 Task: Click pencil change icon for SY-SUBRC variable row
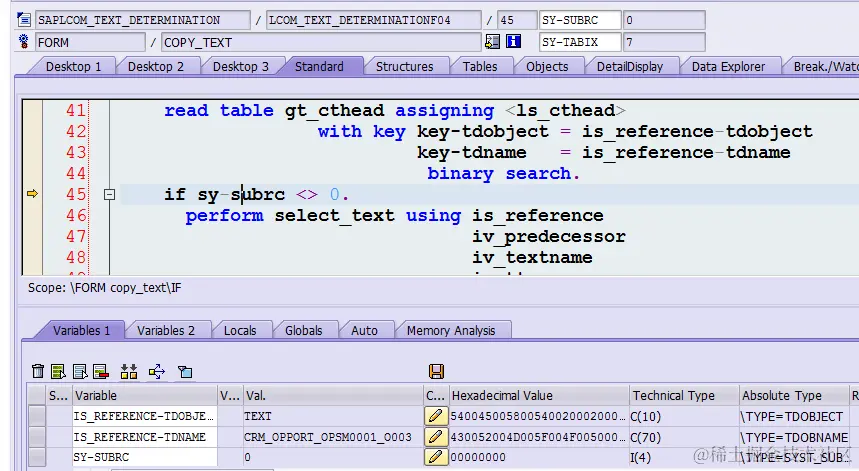(x=436, y=457)
